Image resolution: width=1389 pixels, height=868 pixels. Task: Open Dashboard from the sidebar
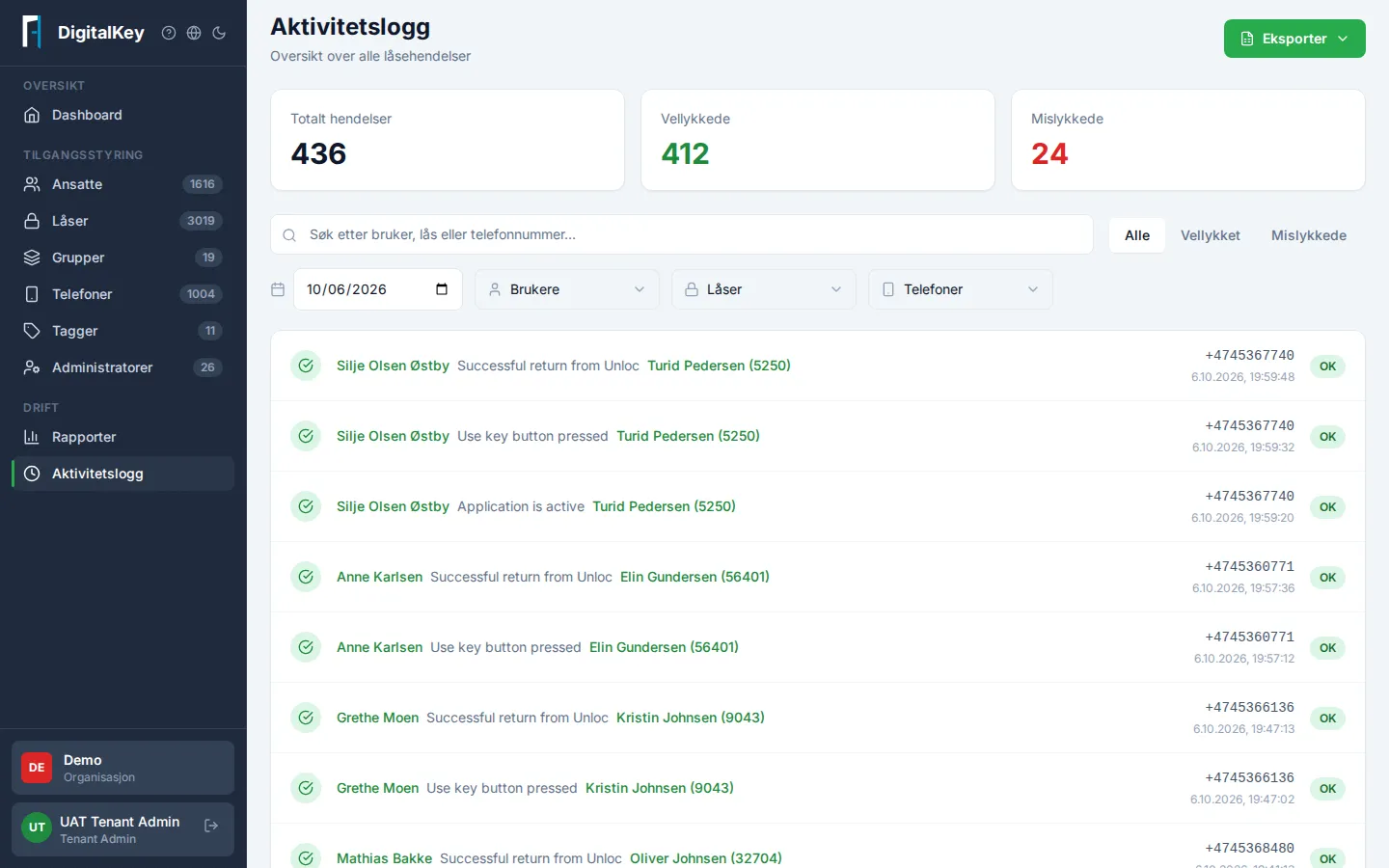pos(123,115)
